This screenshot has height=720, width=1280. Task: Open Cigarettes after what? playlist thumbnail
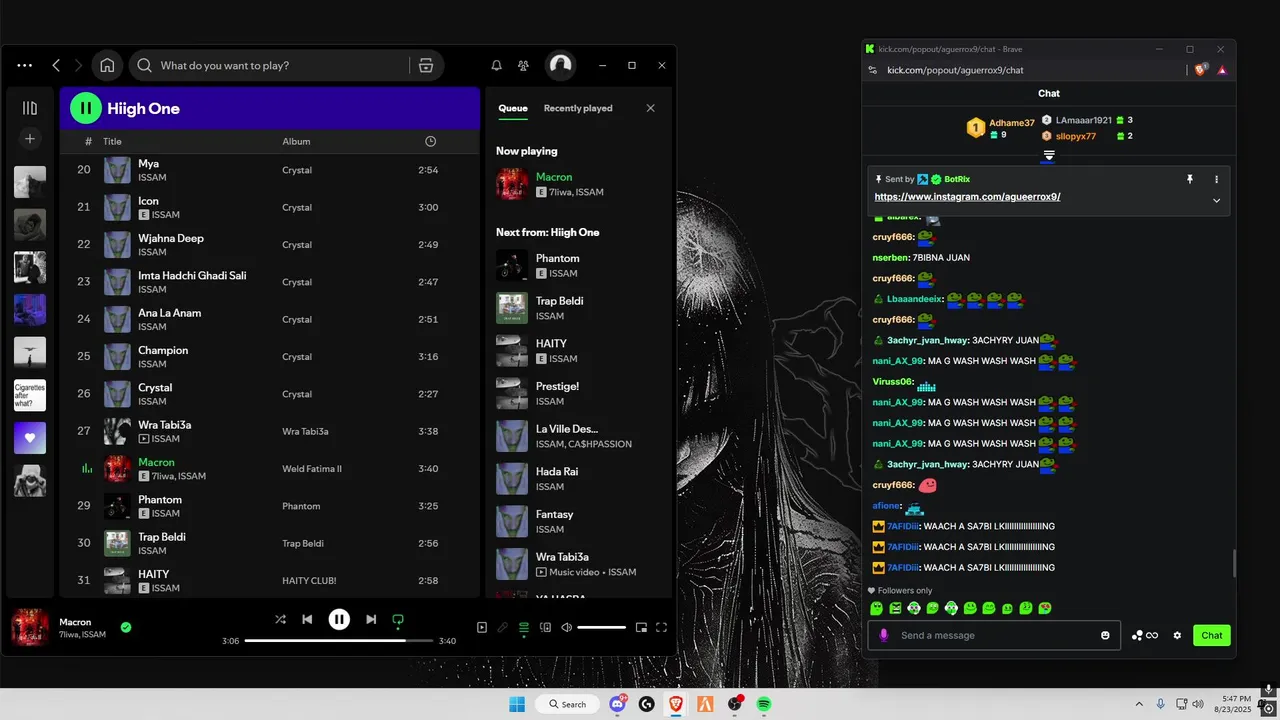30,396
